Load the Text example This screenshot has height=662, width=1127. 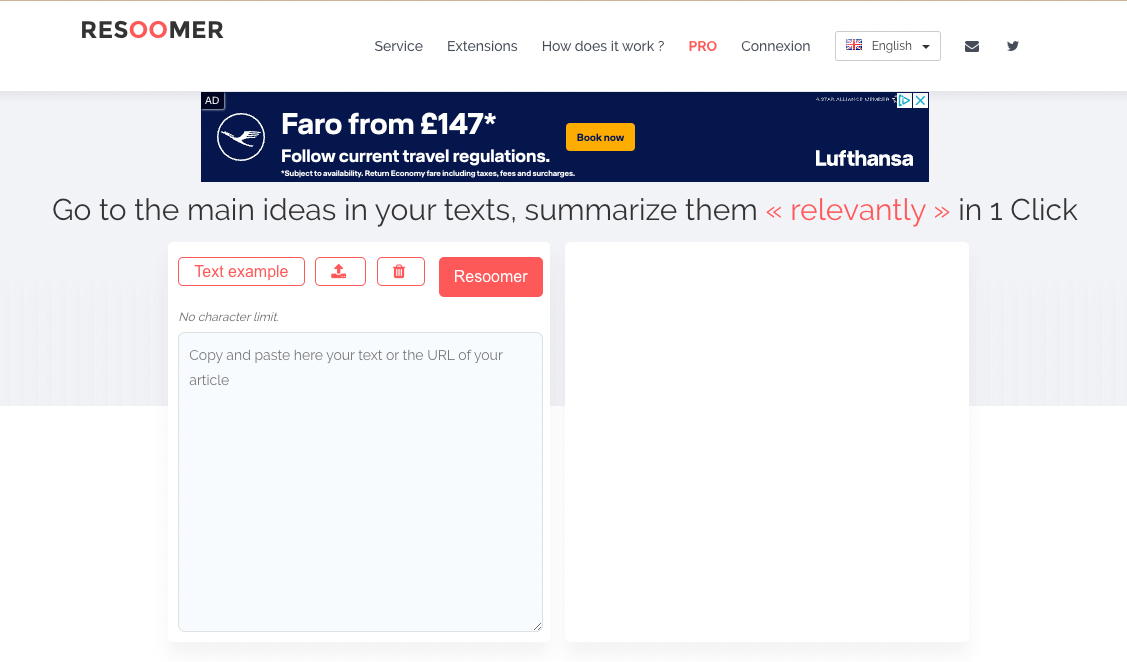coord(241,271)
